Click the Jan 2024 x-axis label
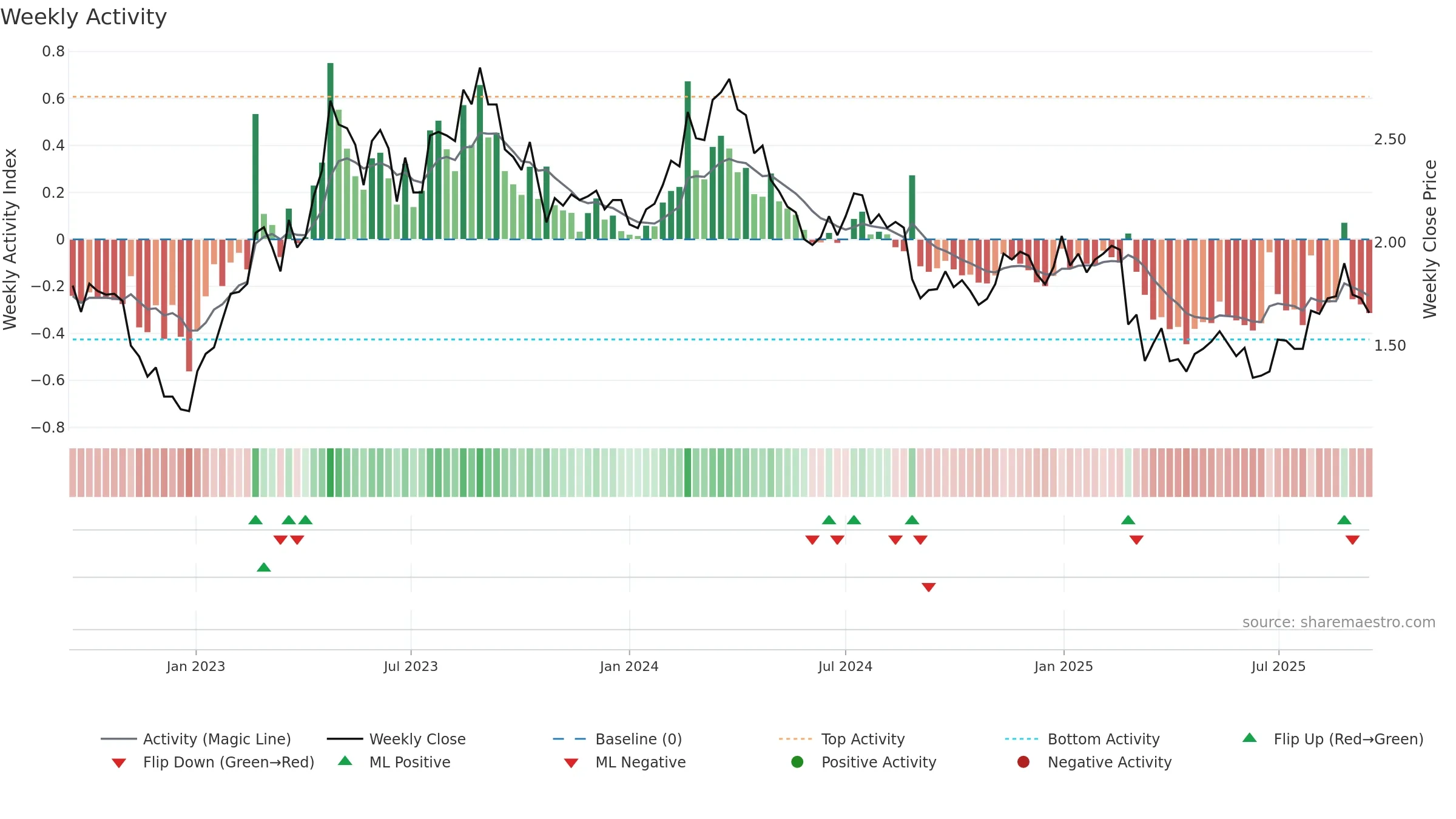1456x819 pixels. tap(629, 666)
